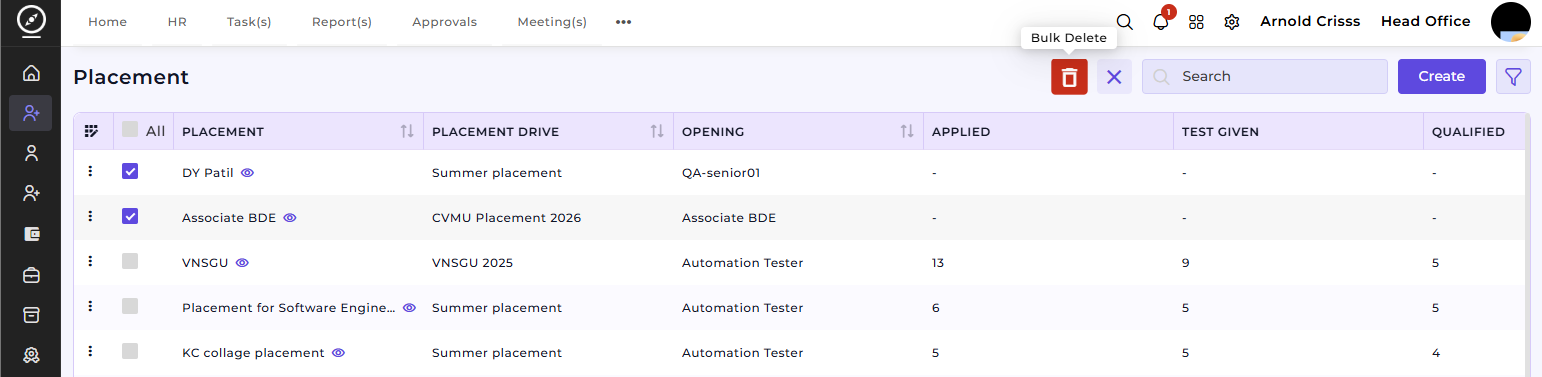Focus the Search input field
The width and height of the screenshot is (1542, 377).
coord(1265,77)
